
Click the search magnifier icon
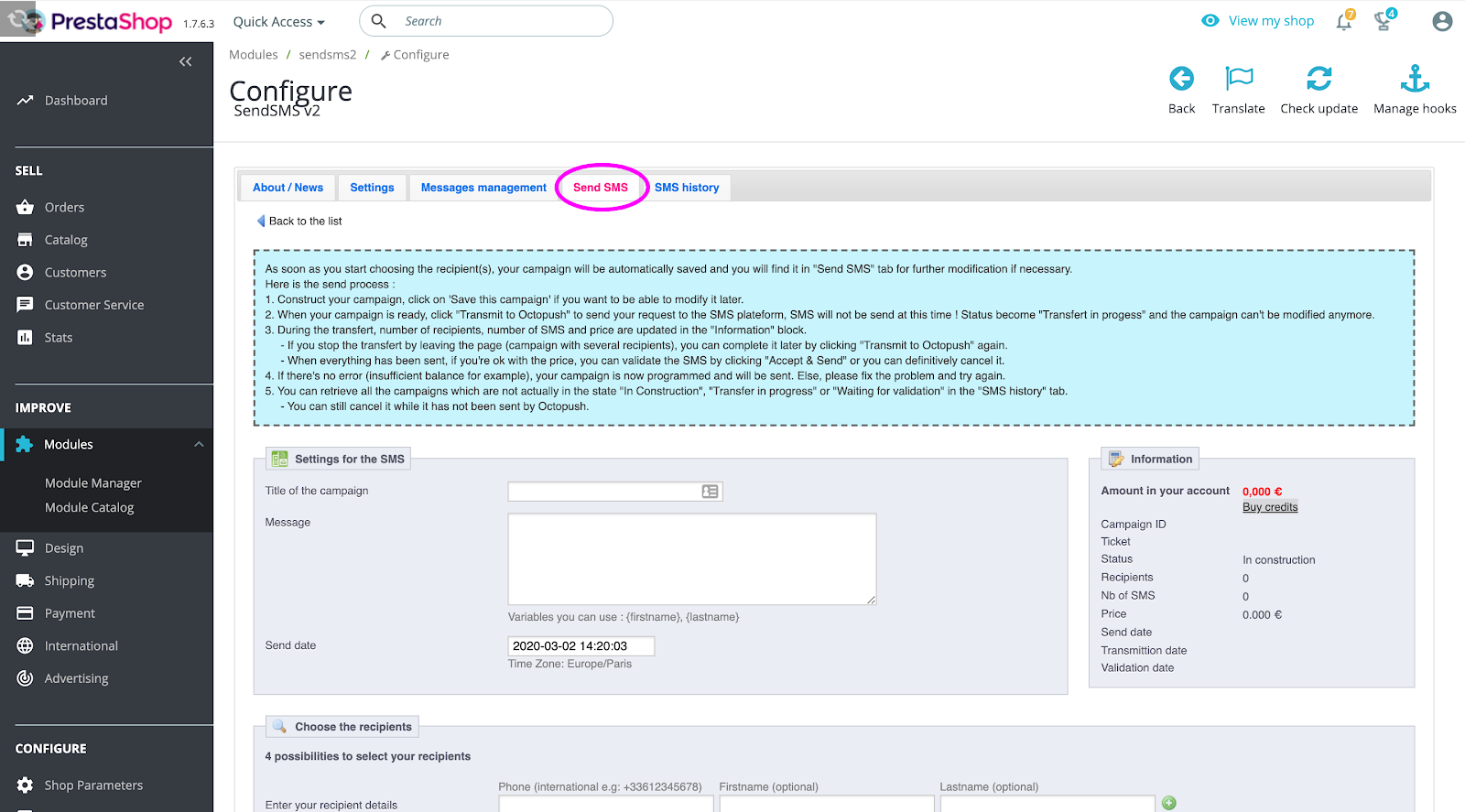coord(378,21)
